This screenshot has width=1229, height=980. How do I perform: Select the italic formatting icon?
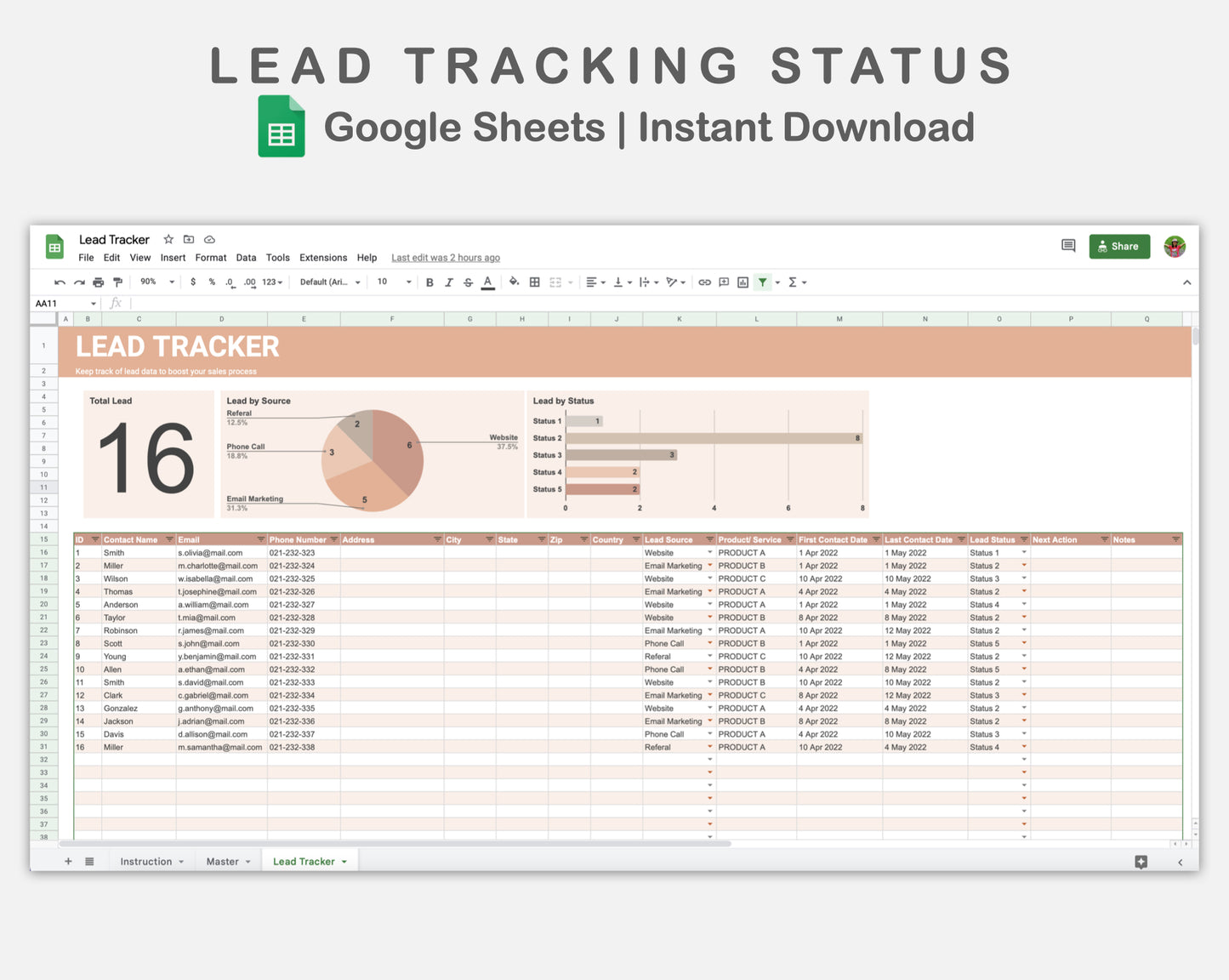click(449, 282)
